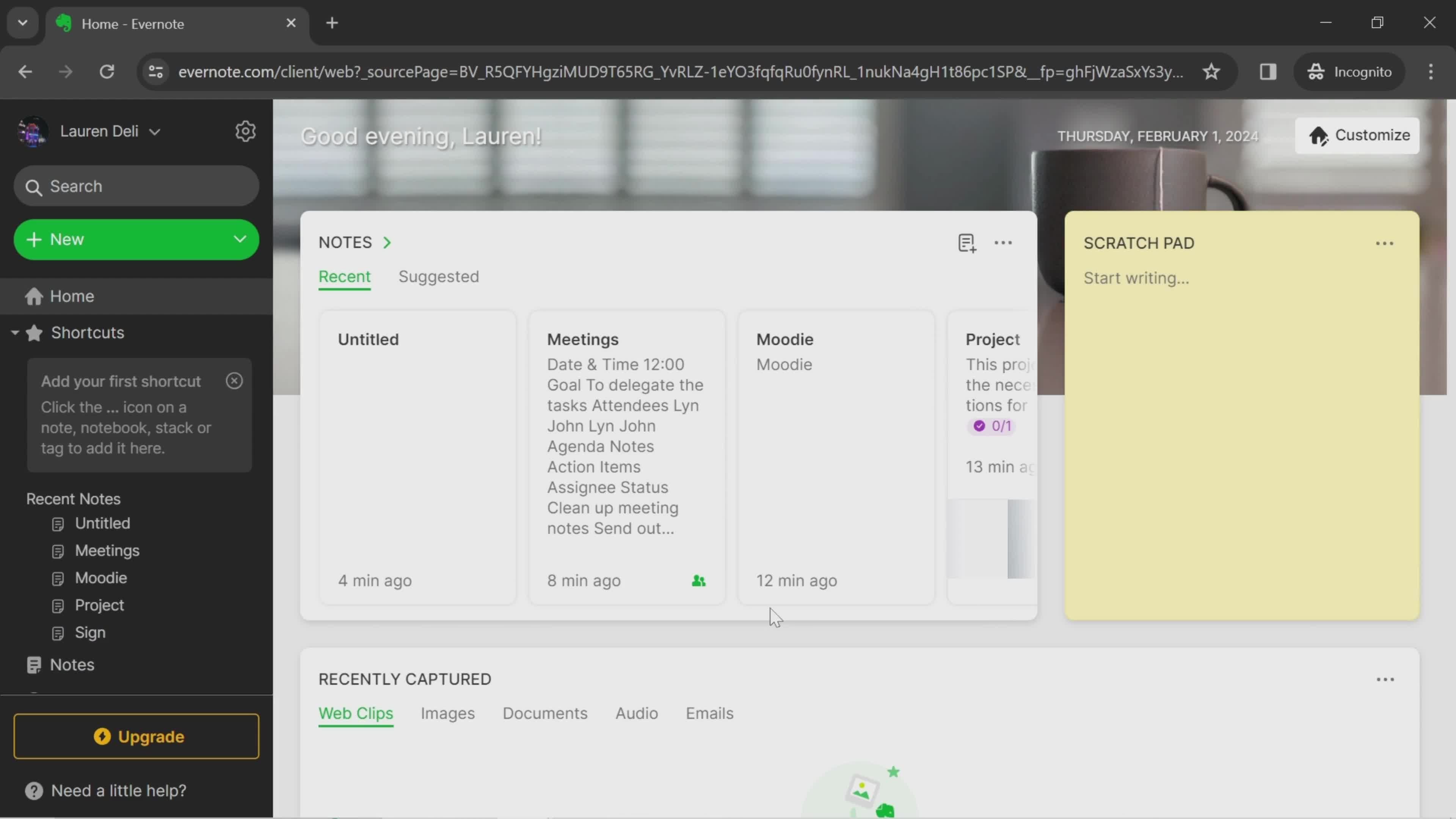Image resolution: width=1456 pixels, height=819 pixels.
Task: Click the Search icon in sidebar
Action: click(x=35, y=187)
